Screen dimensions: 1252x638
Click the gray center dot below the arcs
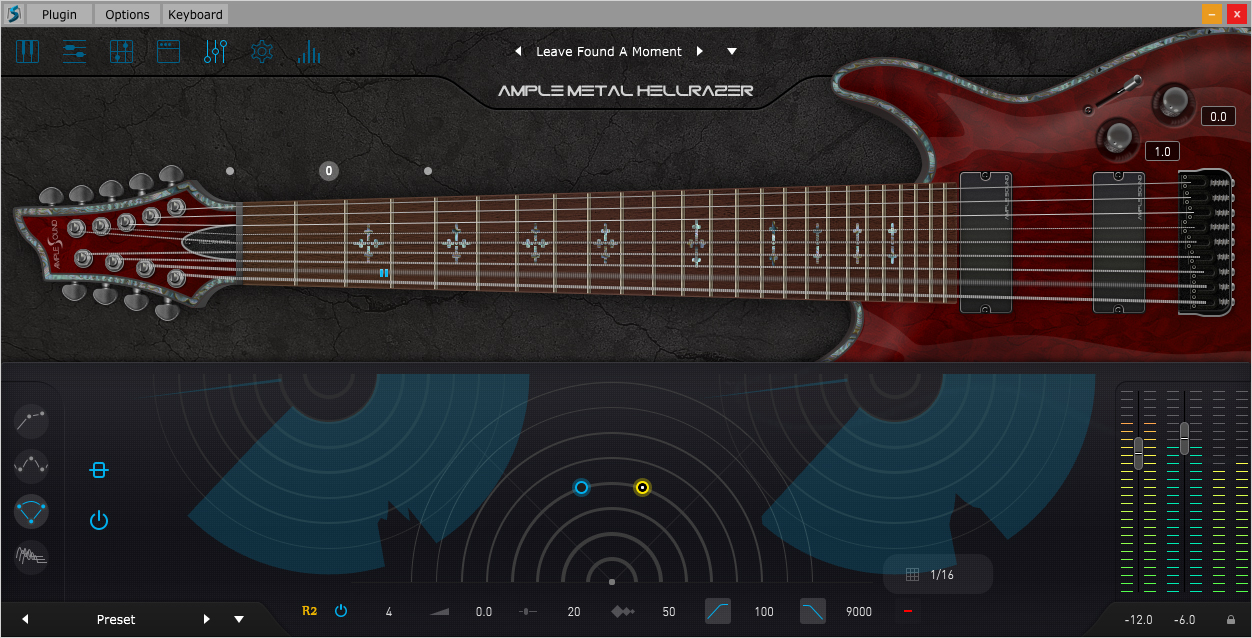click(x=612, y=581)
